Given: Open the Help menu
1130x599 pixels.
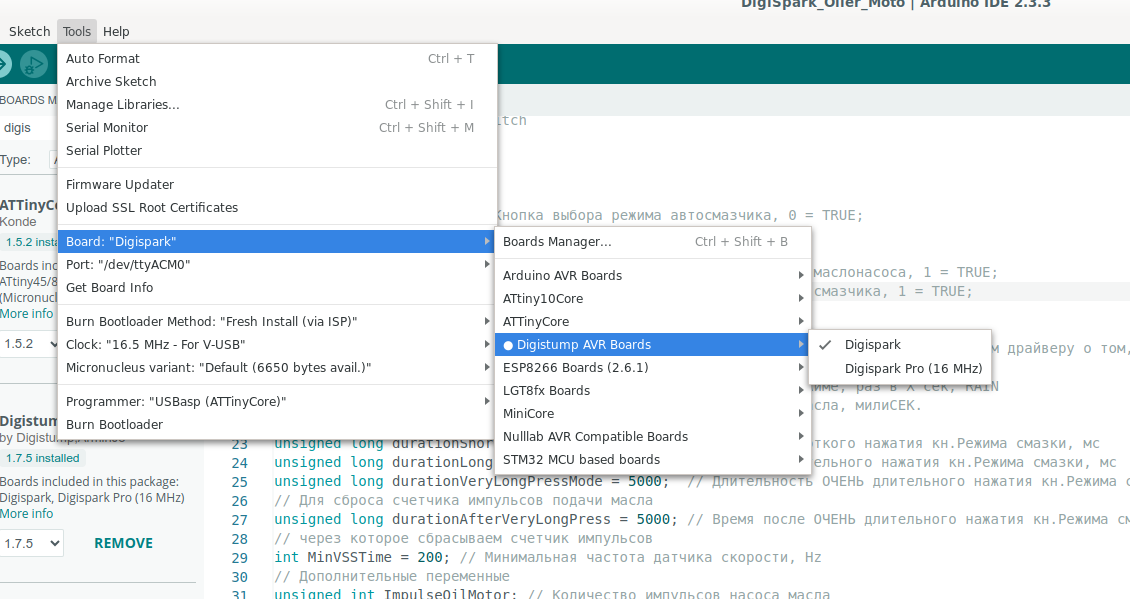Looking at the screenshot, I should pos(116,32).
